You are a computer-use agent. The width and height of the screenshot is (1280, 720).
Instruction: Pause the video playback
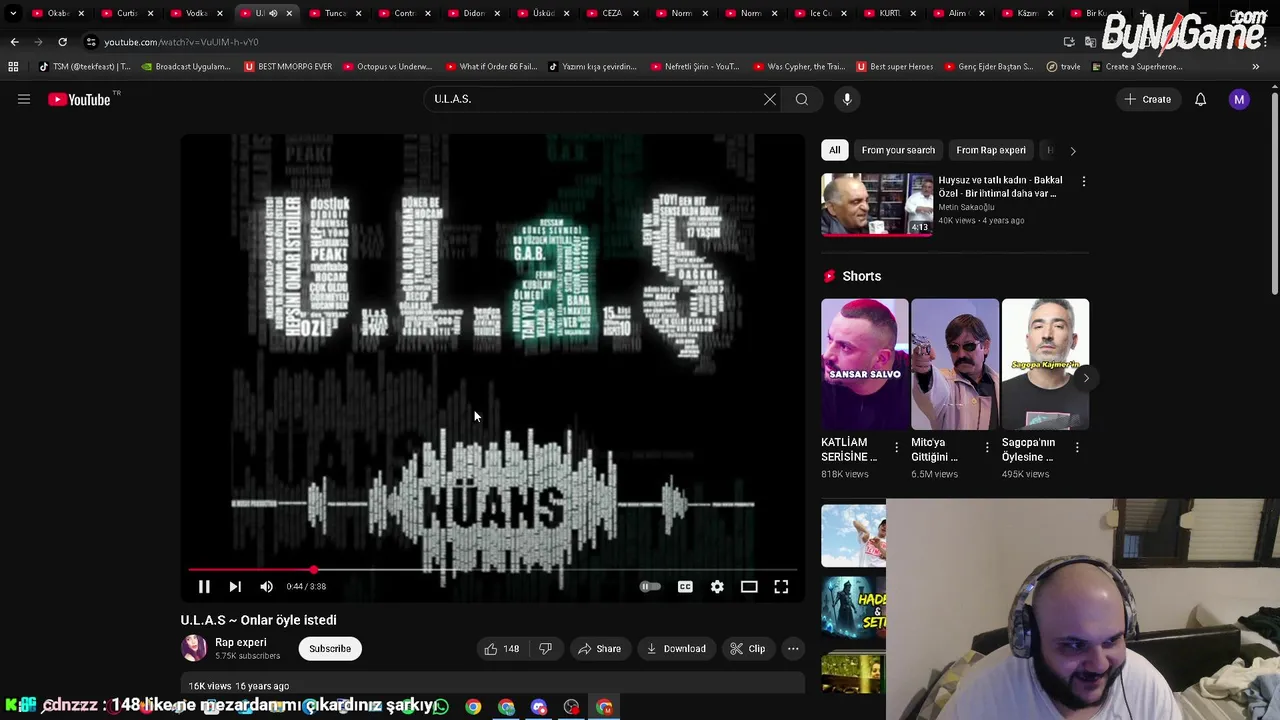click(x=204, y=587)
